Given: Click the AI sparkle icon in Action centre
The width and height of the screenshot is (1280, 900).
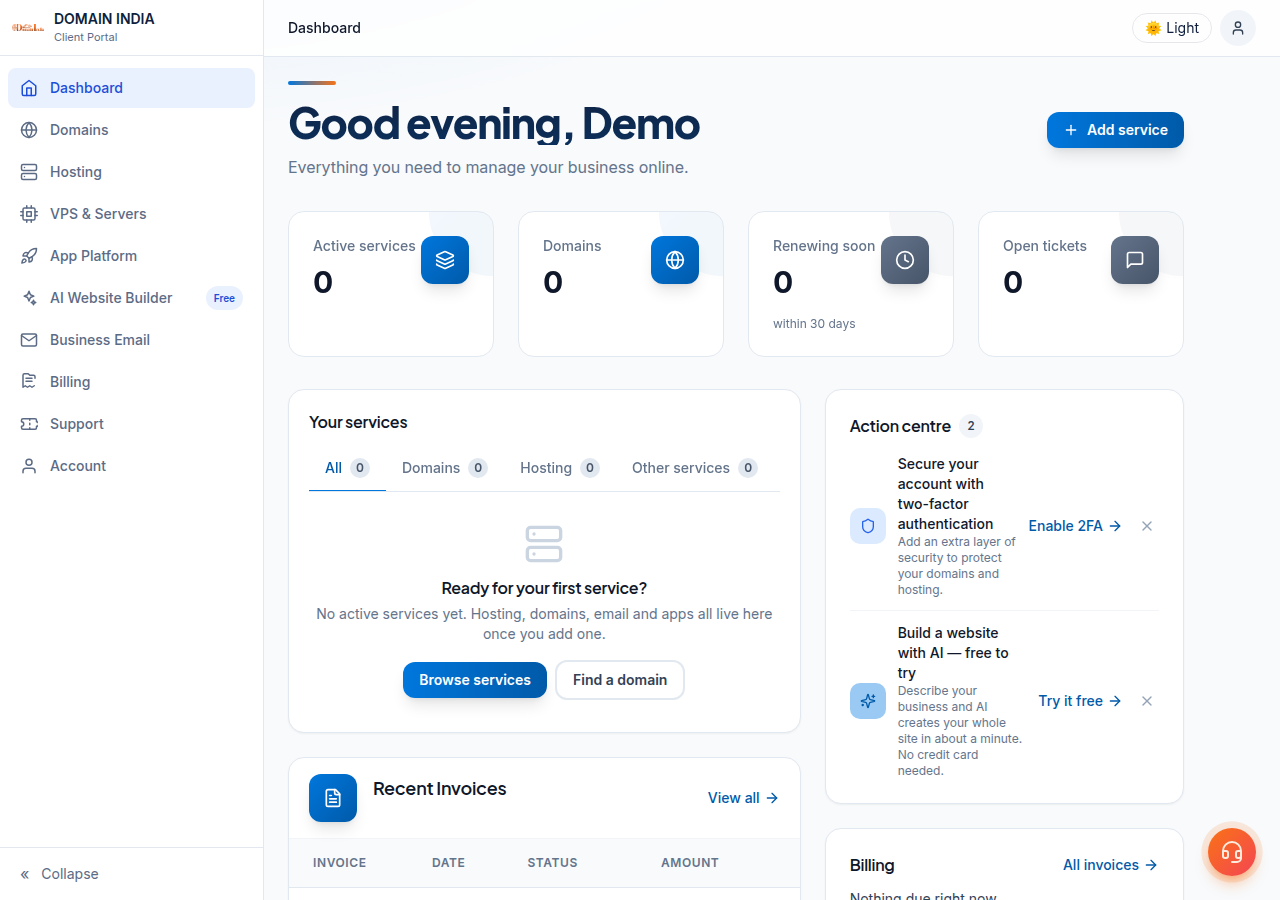Looking at the screenshot, I should (x=868, y=701).
